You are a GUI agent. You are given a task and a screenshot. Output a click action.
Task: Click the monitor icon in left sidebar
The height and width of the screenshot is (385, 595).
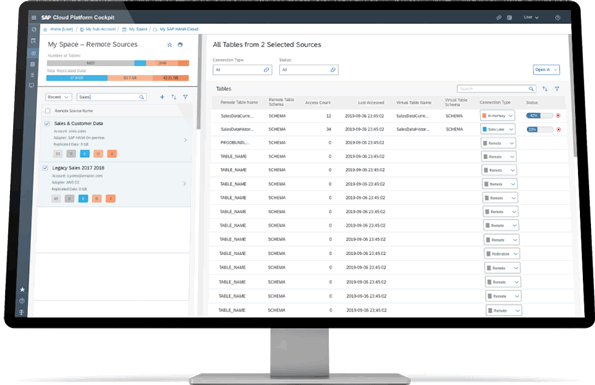pyautogui.click(x=32, y=85)
